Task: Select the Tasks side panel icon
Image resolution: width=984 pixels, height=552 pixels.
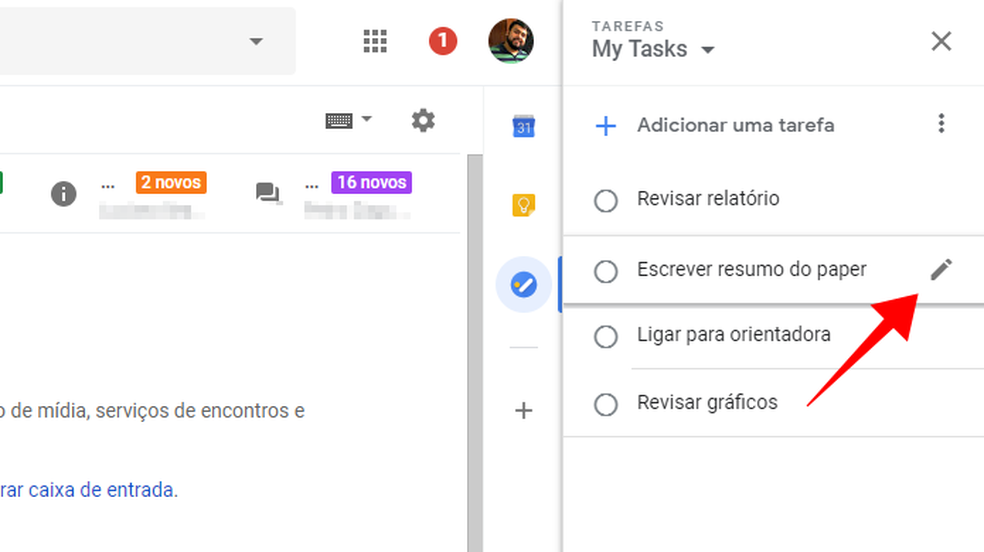Action: pos(524,286)
